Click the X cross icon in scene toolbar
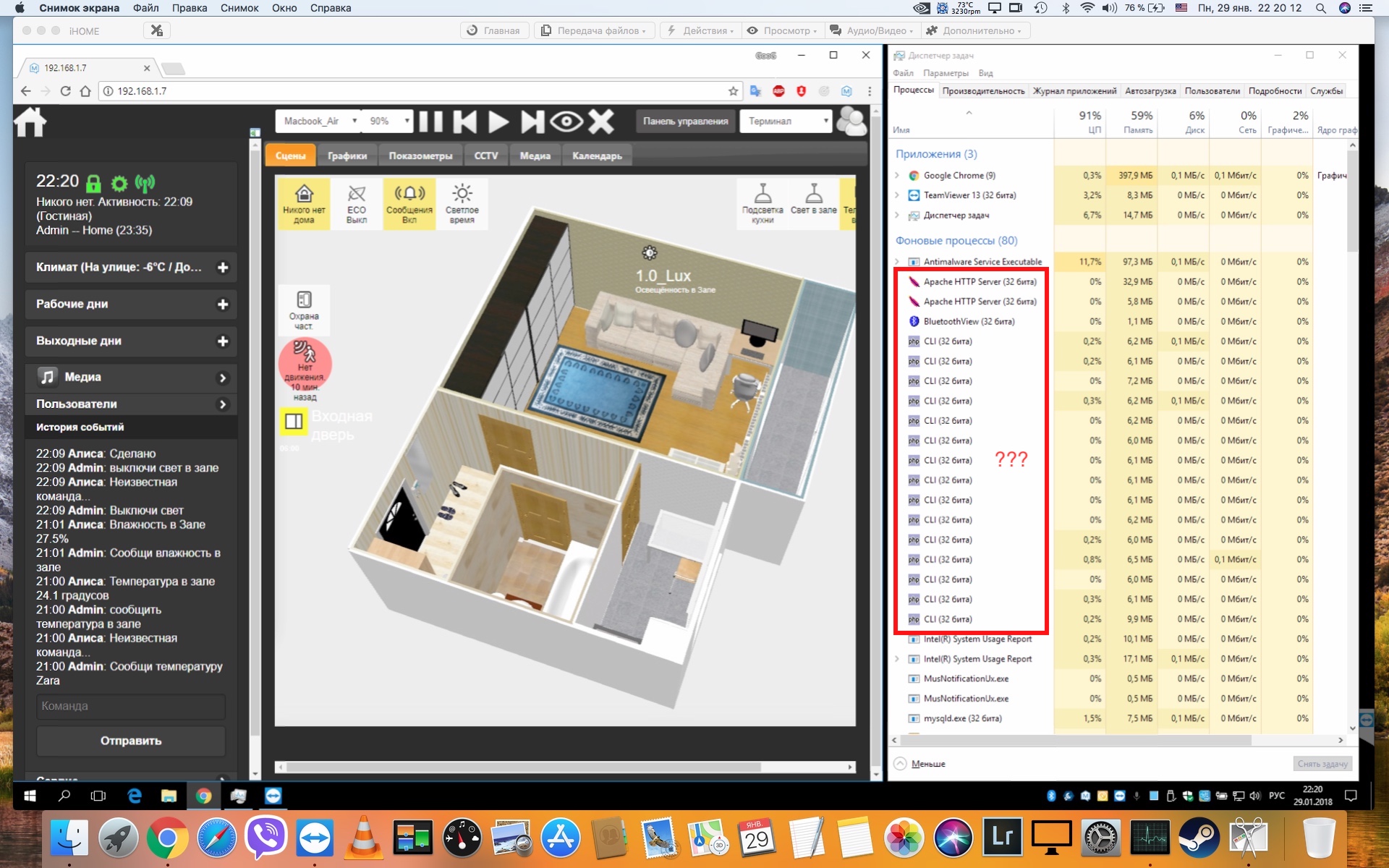The height and width of the screenshot is (868, 1389). 601,122
